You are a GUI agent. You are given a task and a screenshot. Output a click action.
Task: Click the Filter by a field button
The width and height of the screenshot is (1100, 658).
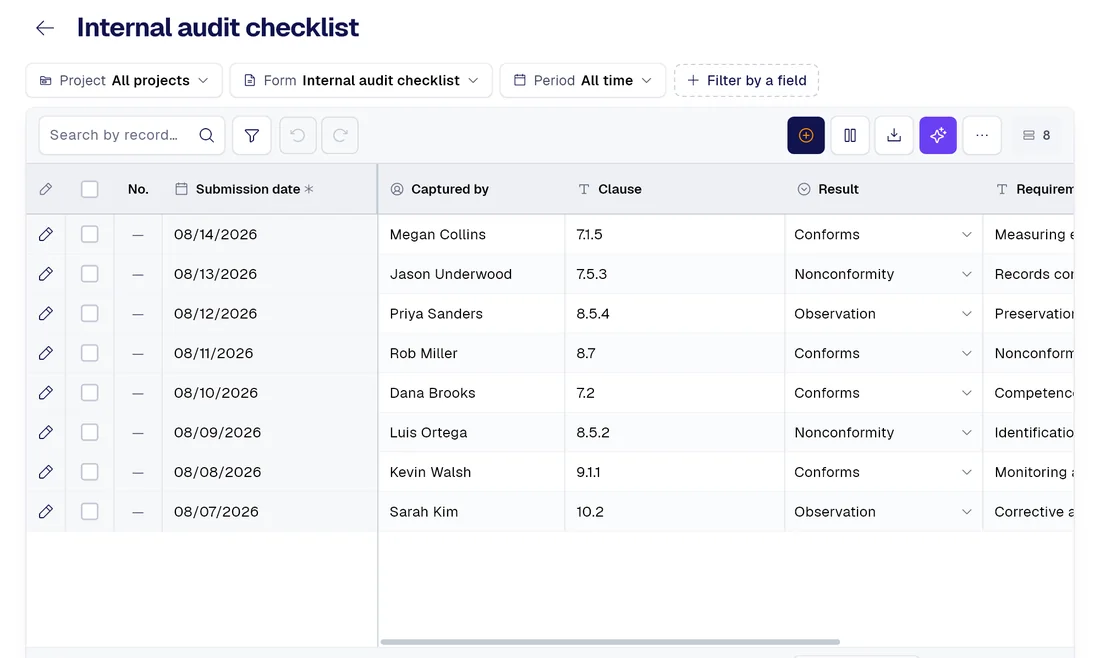[746, 81]
